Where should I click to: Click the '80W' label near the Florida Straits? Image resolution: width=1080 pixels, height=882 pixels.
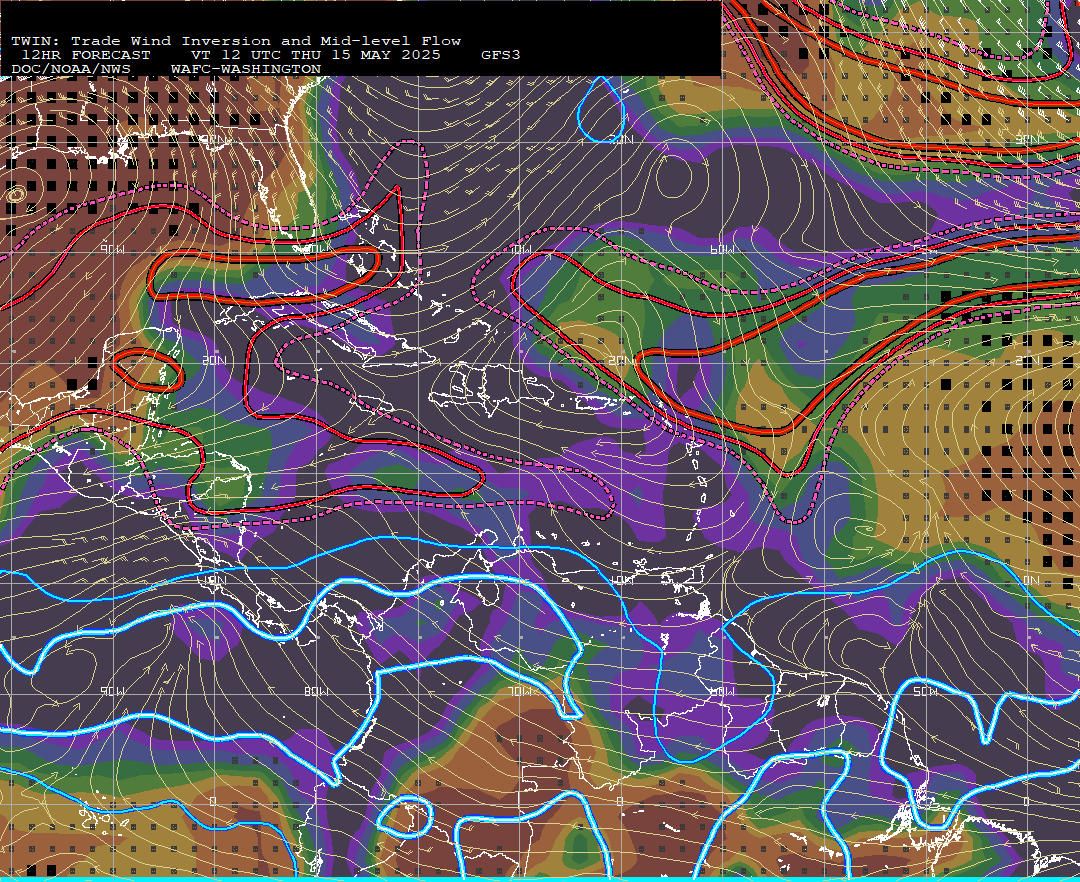click(316, 249)
